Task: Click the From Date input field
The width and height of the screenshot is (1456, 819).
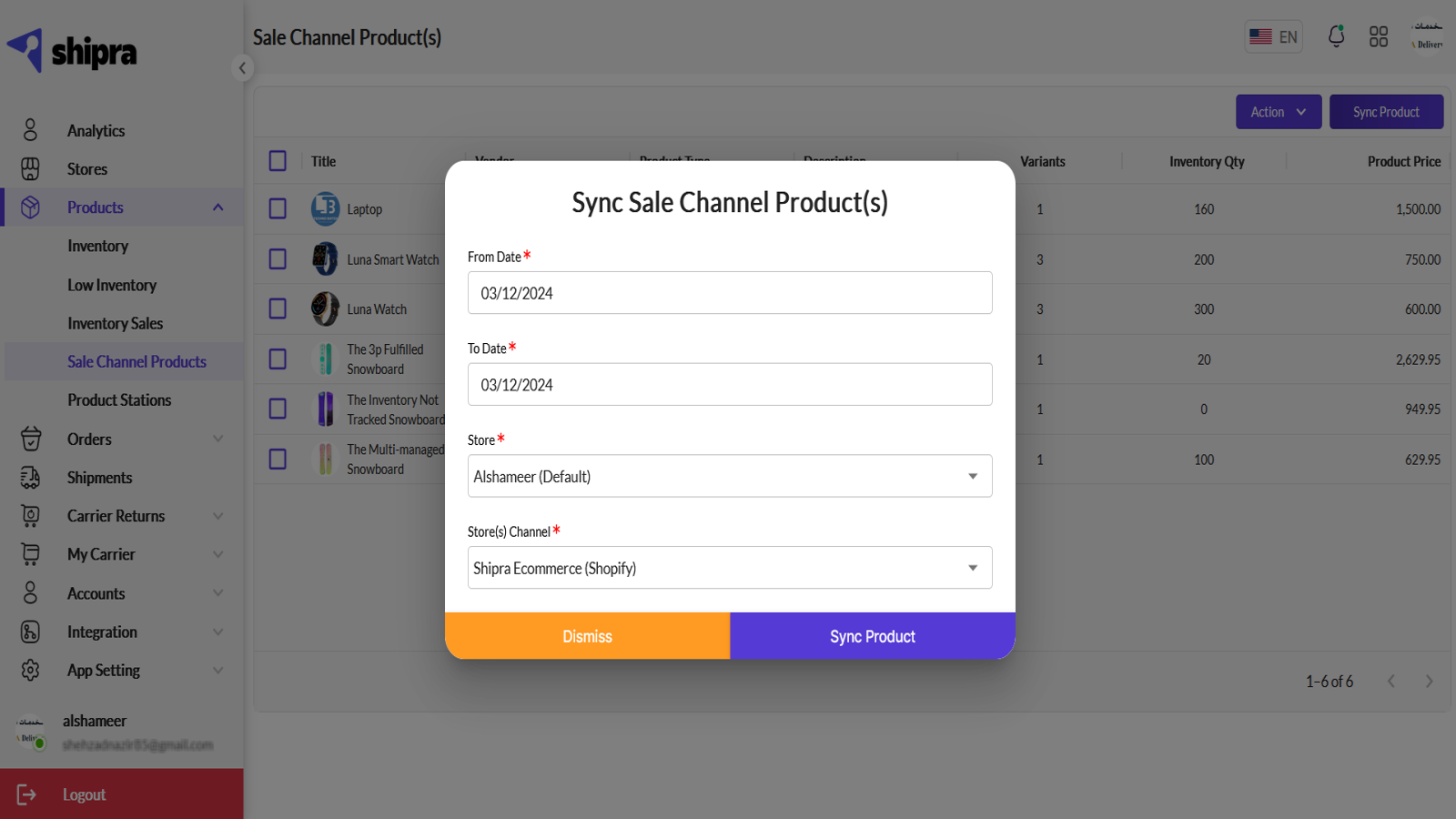Action: click(730, 293)
